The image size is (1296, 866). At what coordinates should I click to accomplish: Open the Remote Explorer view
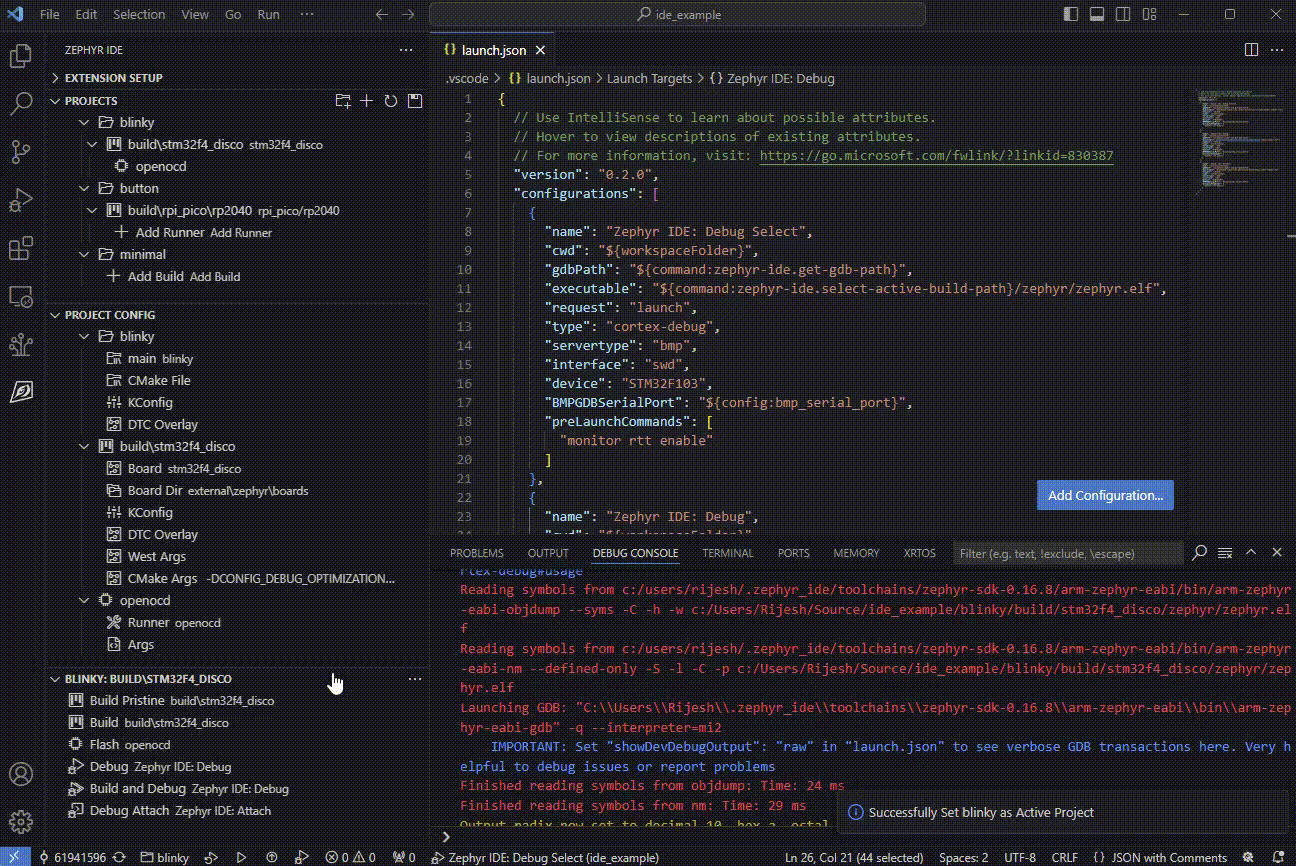pyautogui.click(x=20, y=296)
